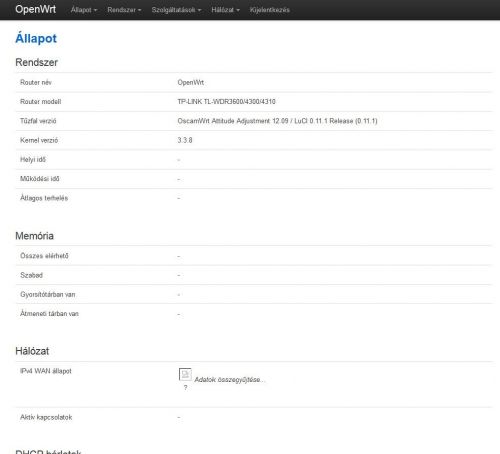Image resolution: width=500 pixels, height=454 pixels.
Task: Open the Állapot dropdown menu
Action: coord(84,10)
